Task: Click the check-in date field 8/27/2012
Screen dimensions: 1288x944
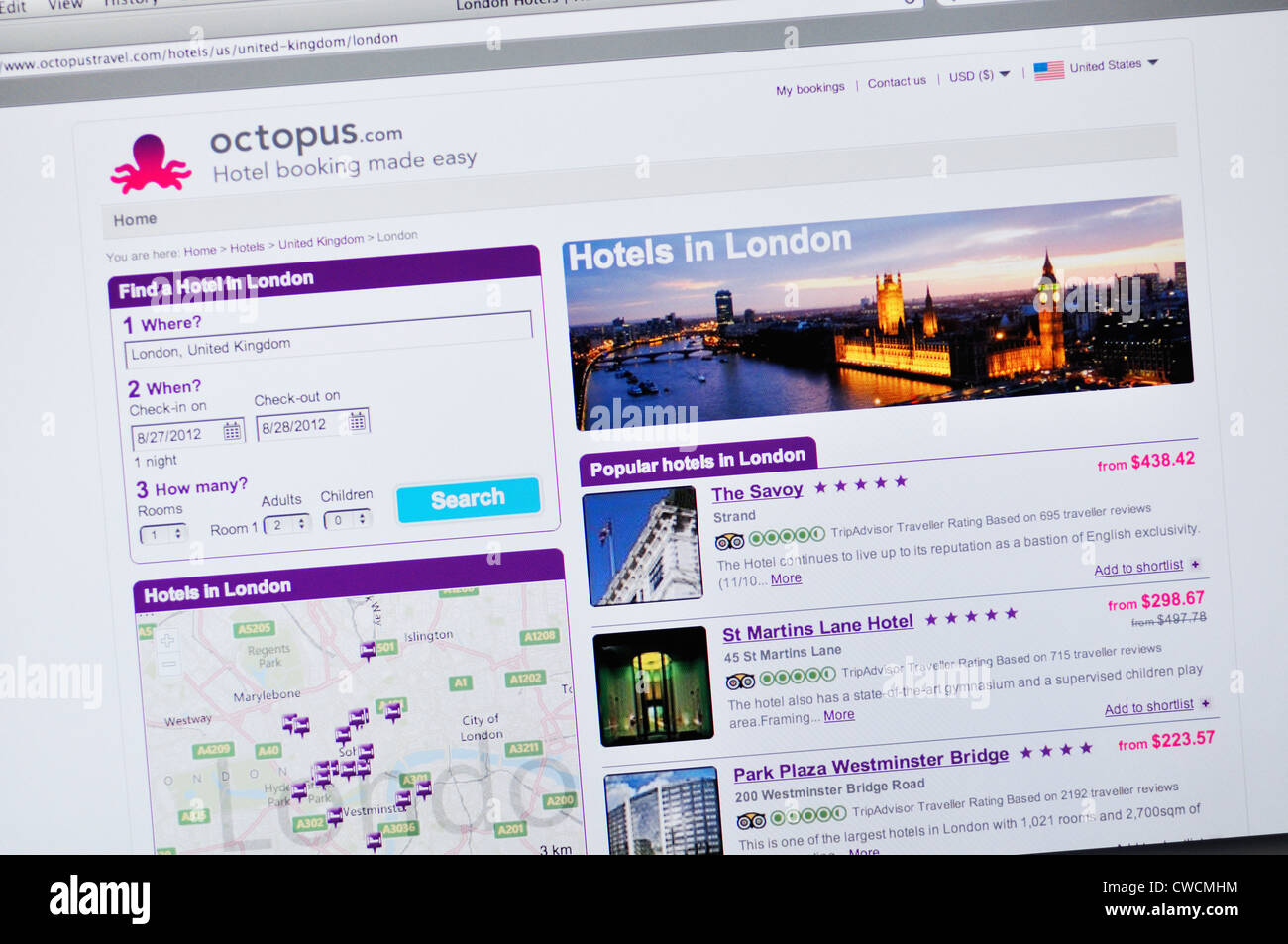Action: click(187, 434)
